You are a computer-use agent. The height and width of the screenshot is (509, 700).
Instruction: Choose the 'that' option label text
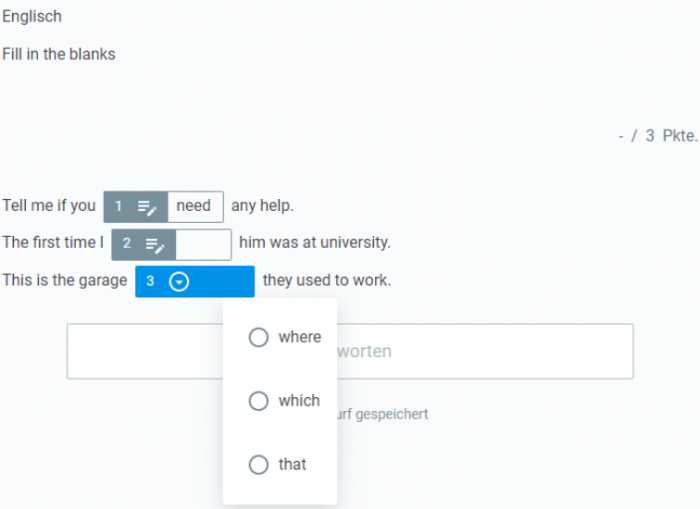[x=292, y=464]
